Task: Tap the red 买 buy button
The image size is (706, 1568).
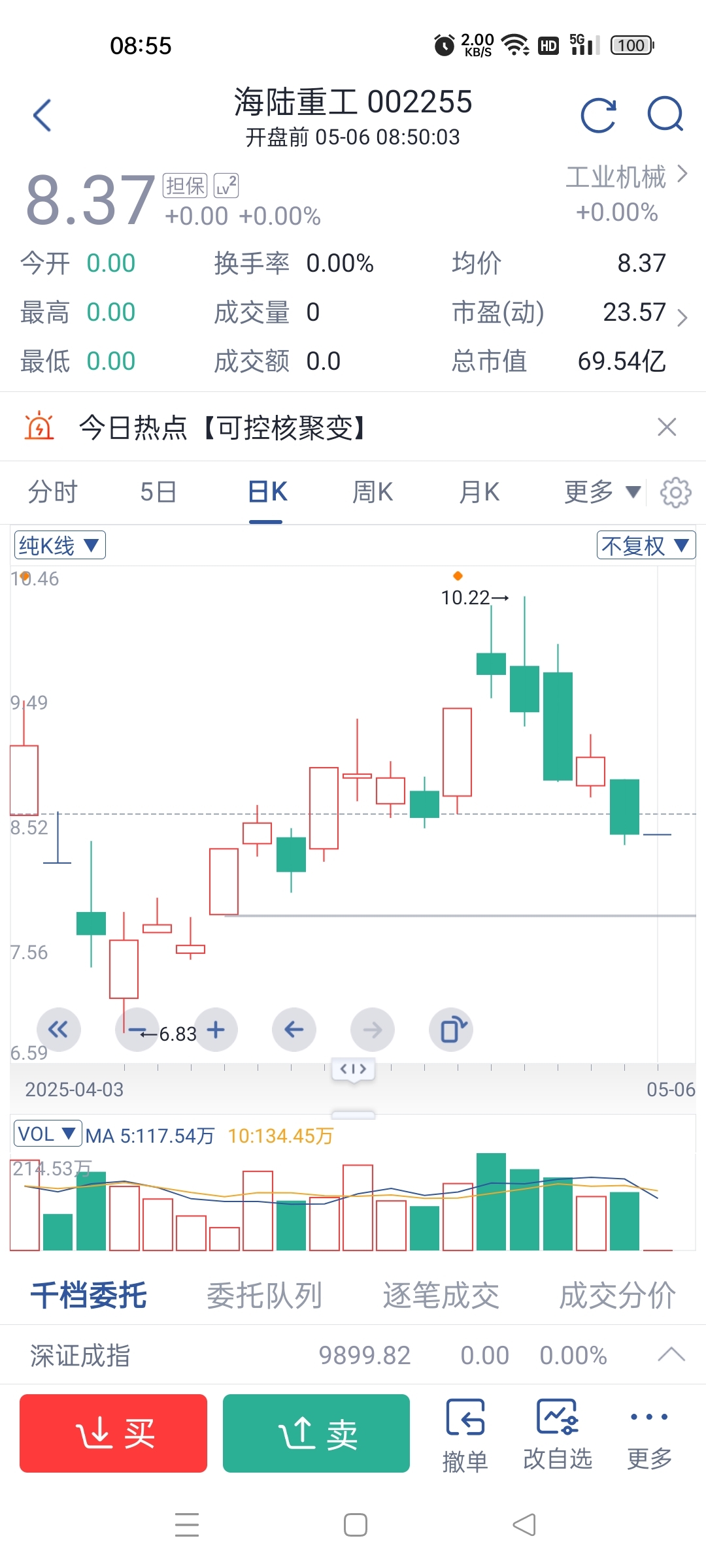Action: (x=113, y=1433)
